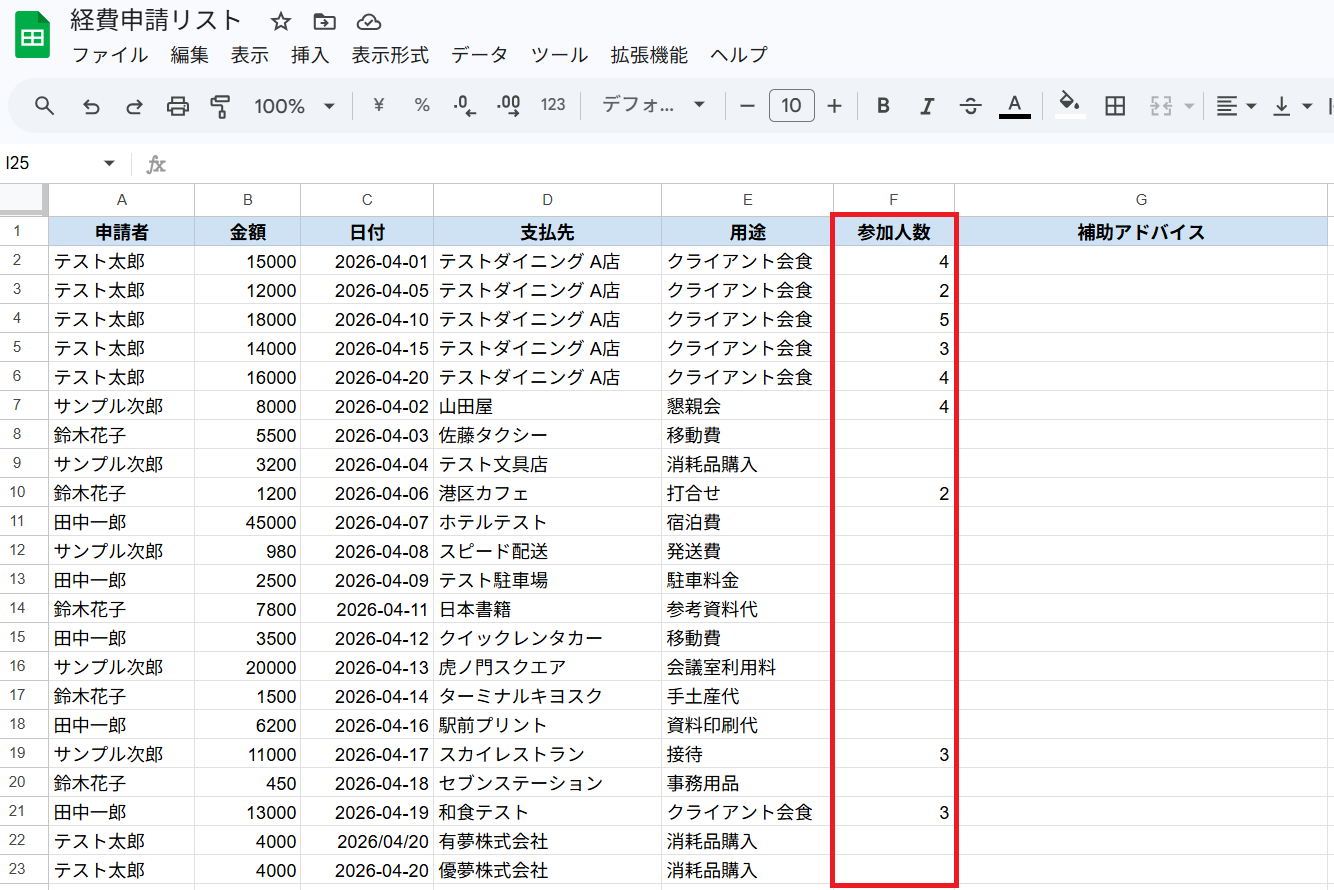1334x890 pixels.
Task: Apply currency ¥ format
Action: pyautogui.click(x=378, y=105)
